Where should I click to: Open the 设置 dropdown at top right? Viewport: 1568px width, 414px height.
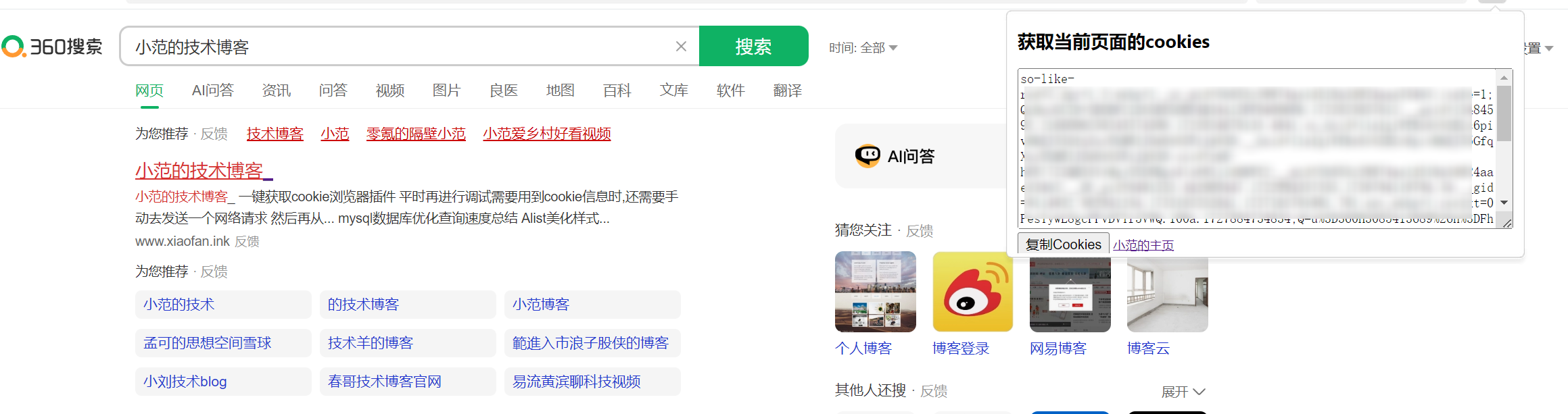pyautogui.click(x=1539, y=48)
